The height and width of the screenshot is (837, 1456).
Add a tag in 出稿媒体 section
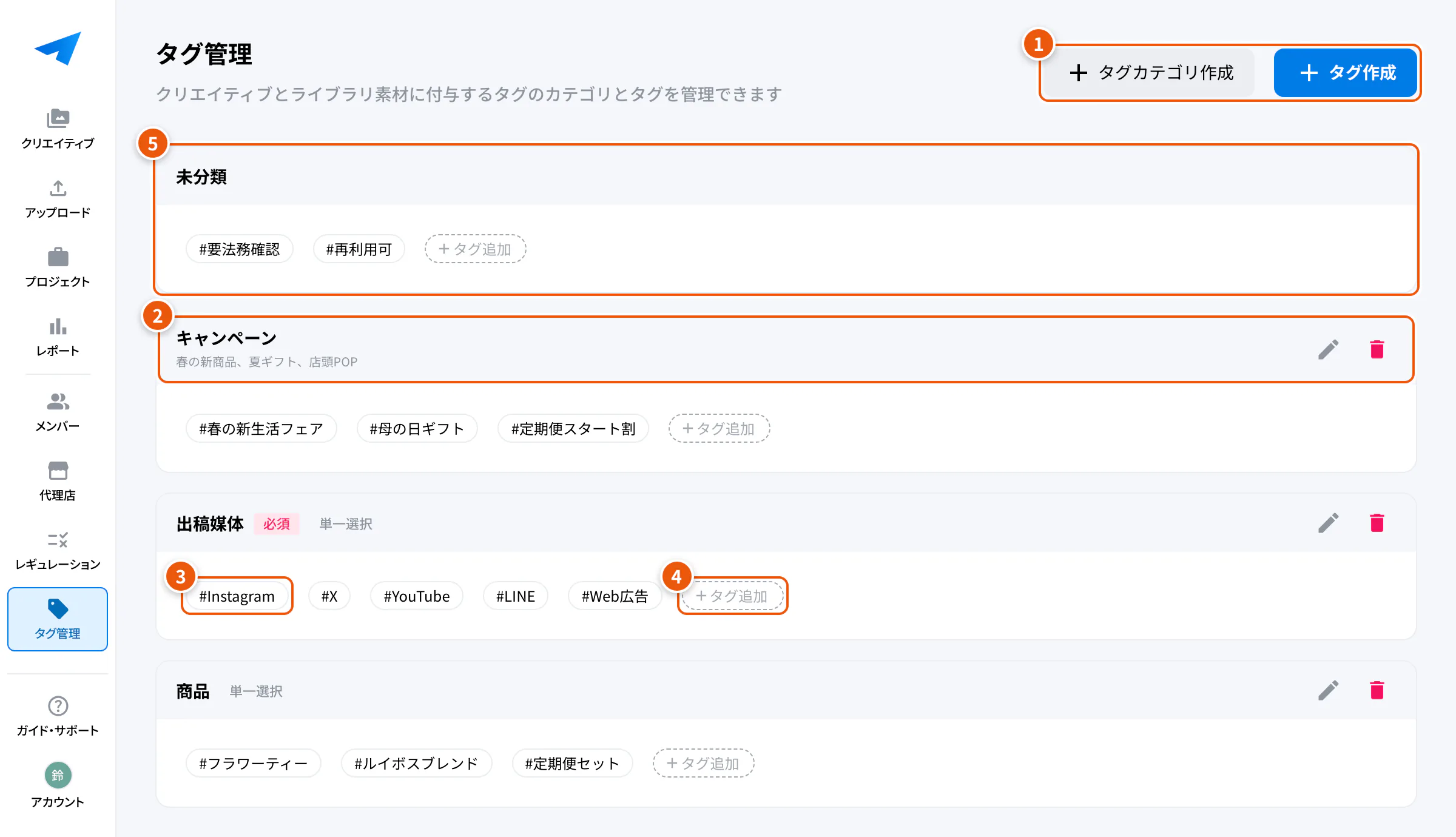(732, 596)
